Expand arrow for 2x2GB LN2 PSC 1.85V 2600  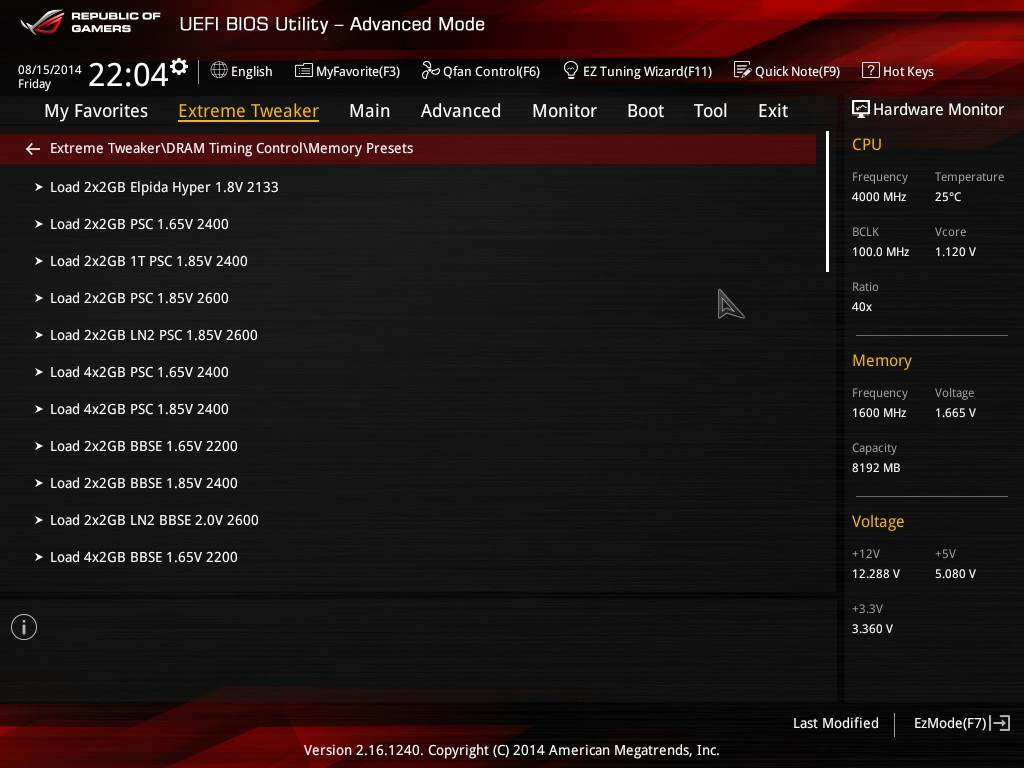(39, 335)
